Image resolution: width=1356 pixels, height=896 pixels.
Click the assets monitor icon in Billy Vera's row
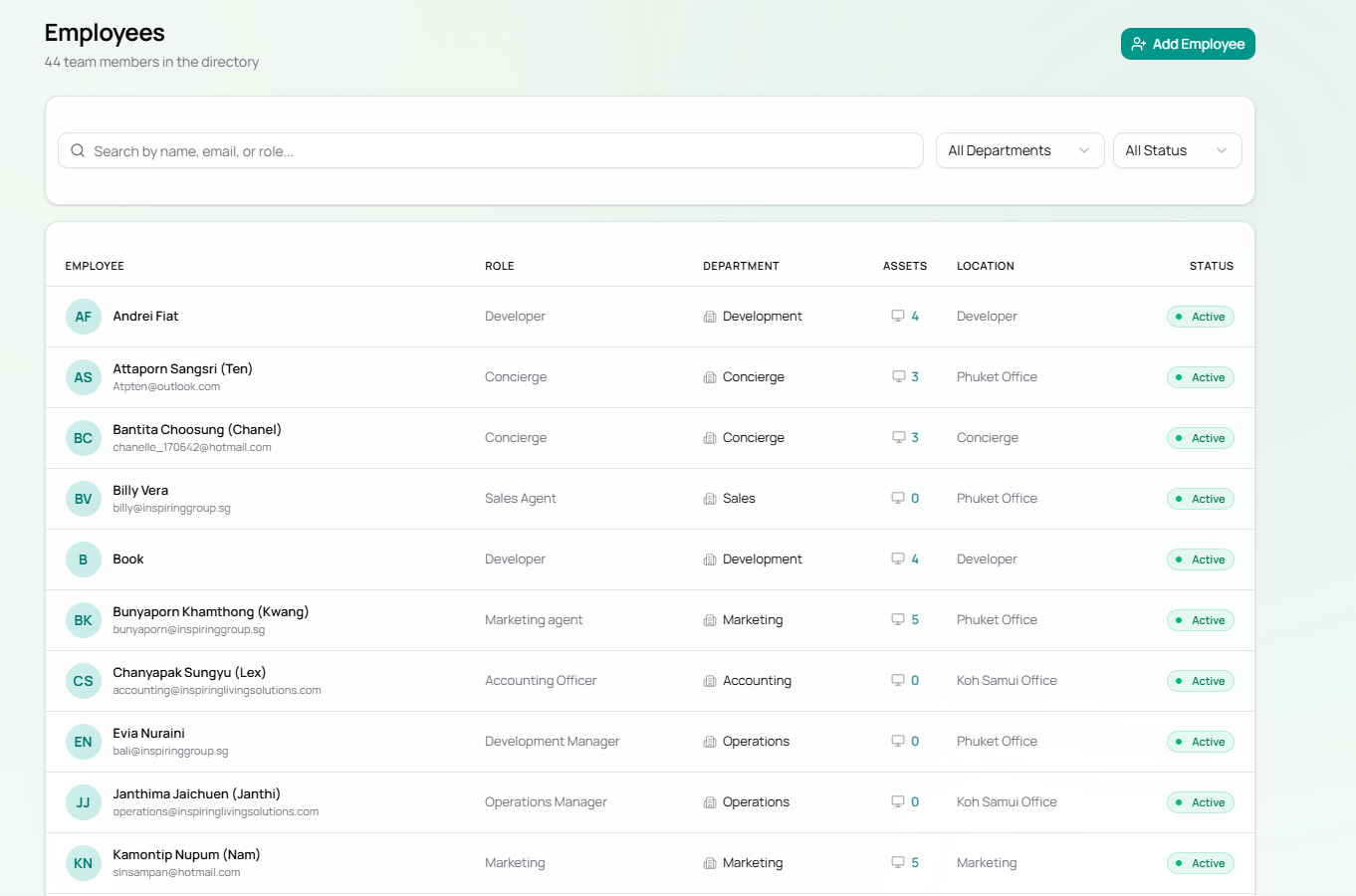pos(898,499)
